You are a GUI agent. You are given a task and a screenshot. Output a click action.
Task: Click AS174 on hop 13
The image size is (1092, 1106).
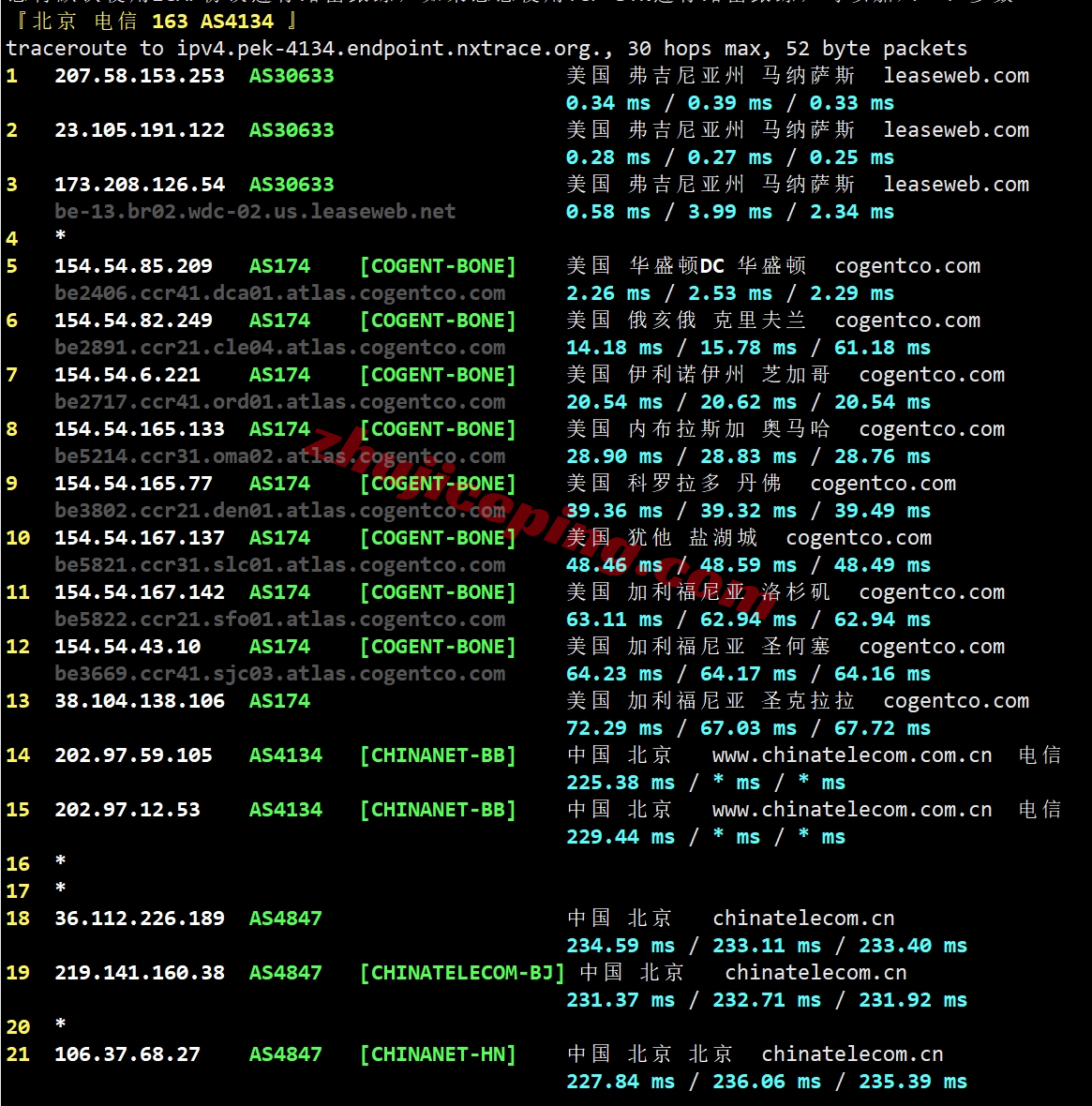[279, 700]
